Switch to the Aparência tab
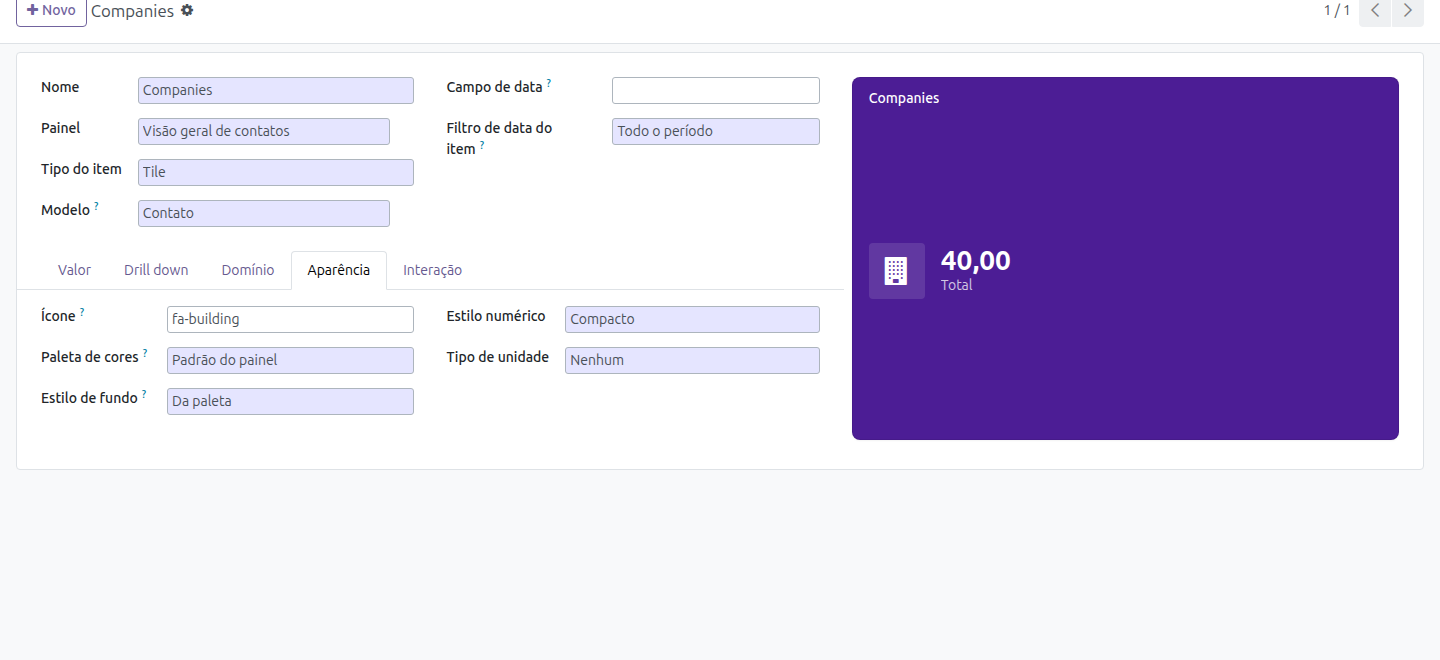Screen dimensions: 1440x660 pyautogui.click(x=339, y=270)
